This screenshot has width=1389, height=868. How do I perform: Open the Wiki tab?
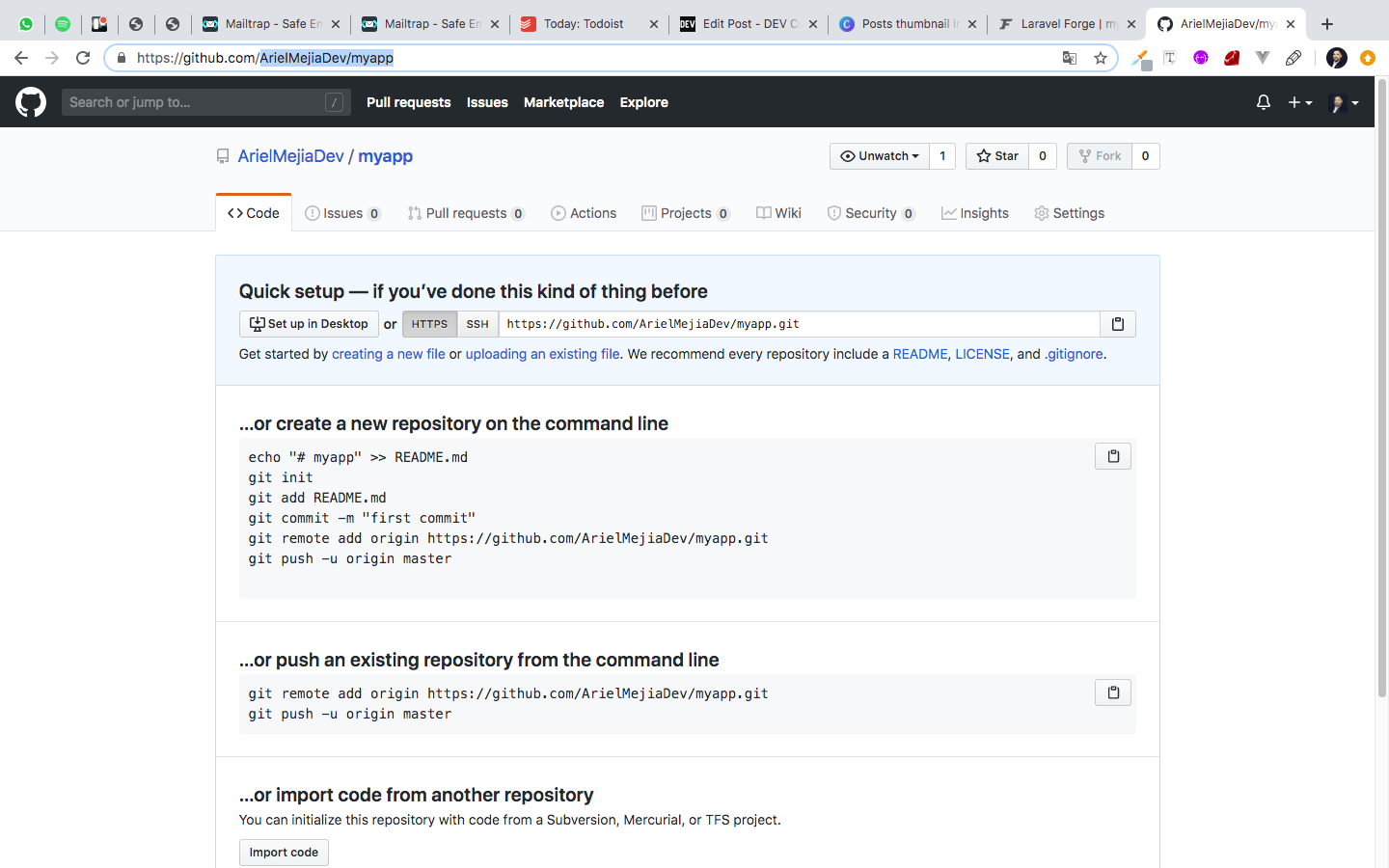coord(779,213)
